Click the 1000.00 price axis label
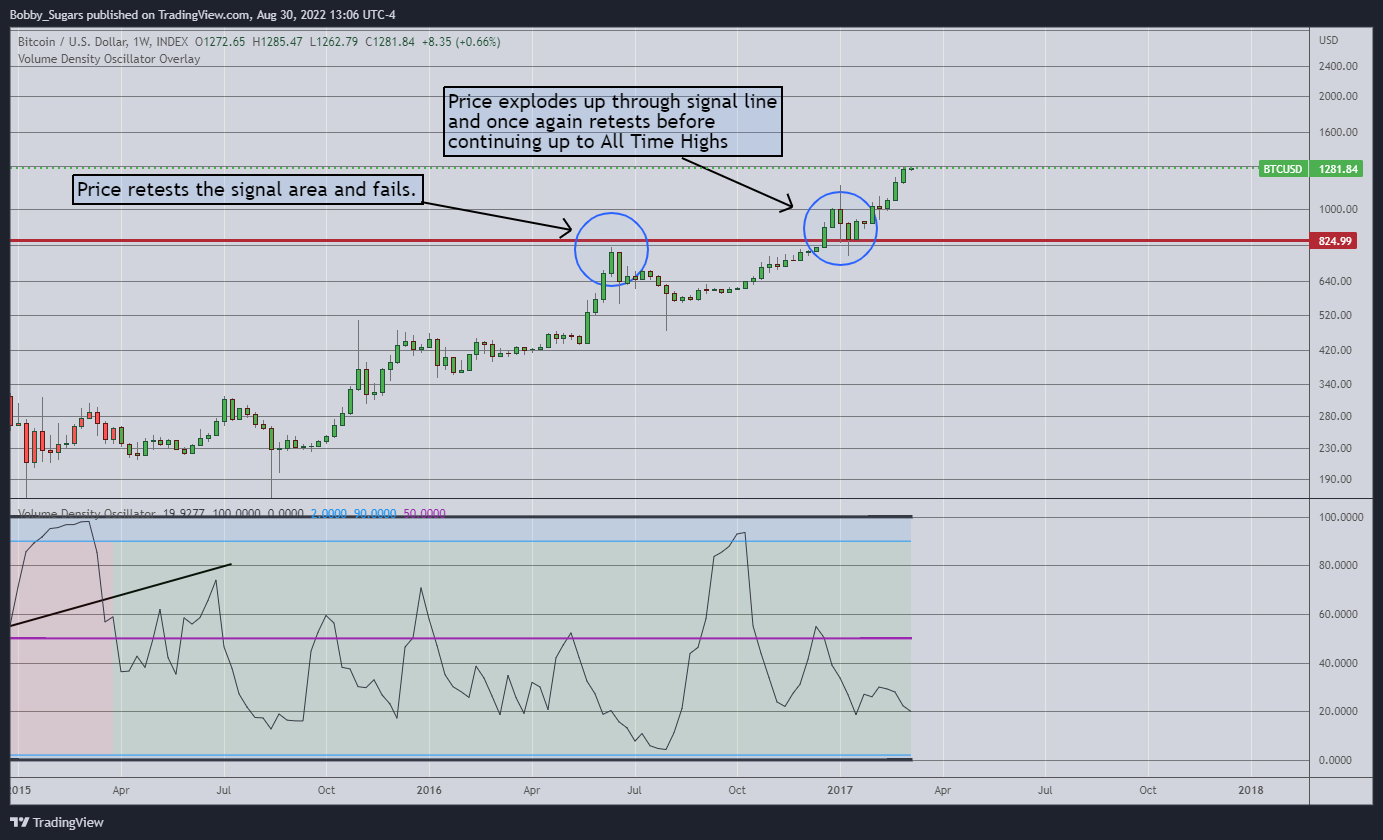 point(1337,209)
